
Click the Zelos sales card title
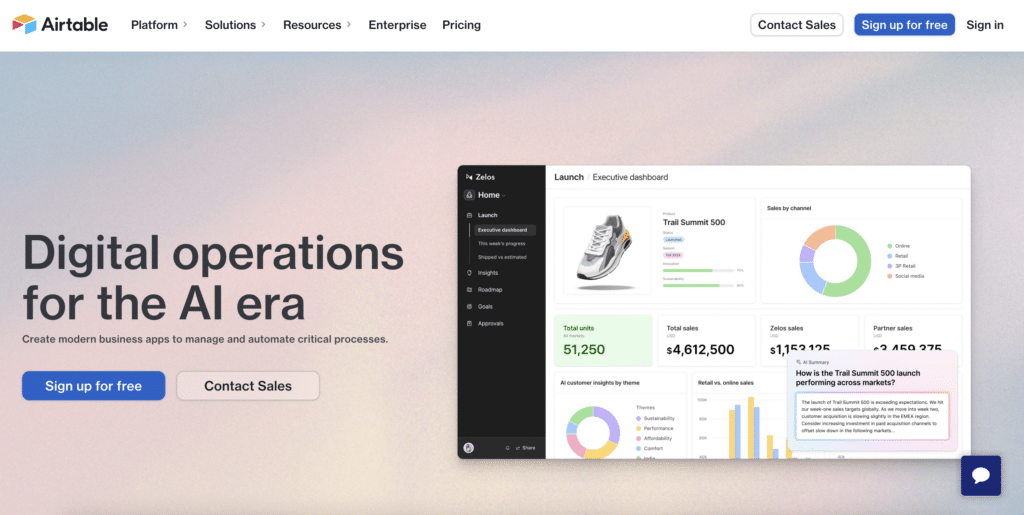coord(786,328)
